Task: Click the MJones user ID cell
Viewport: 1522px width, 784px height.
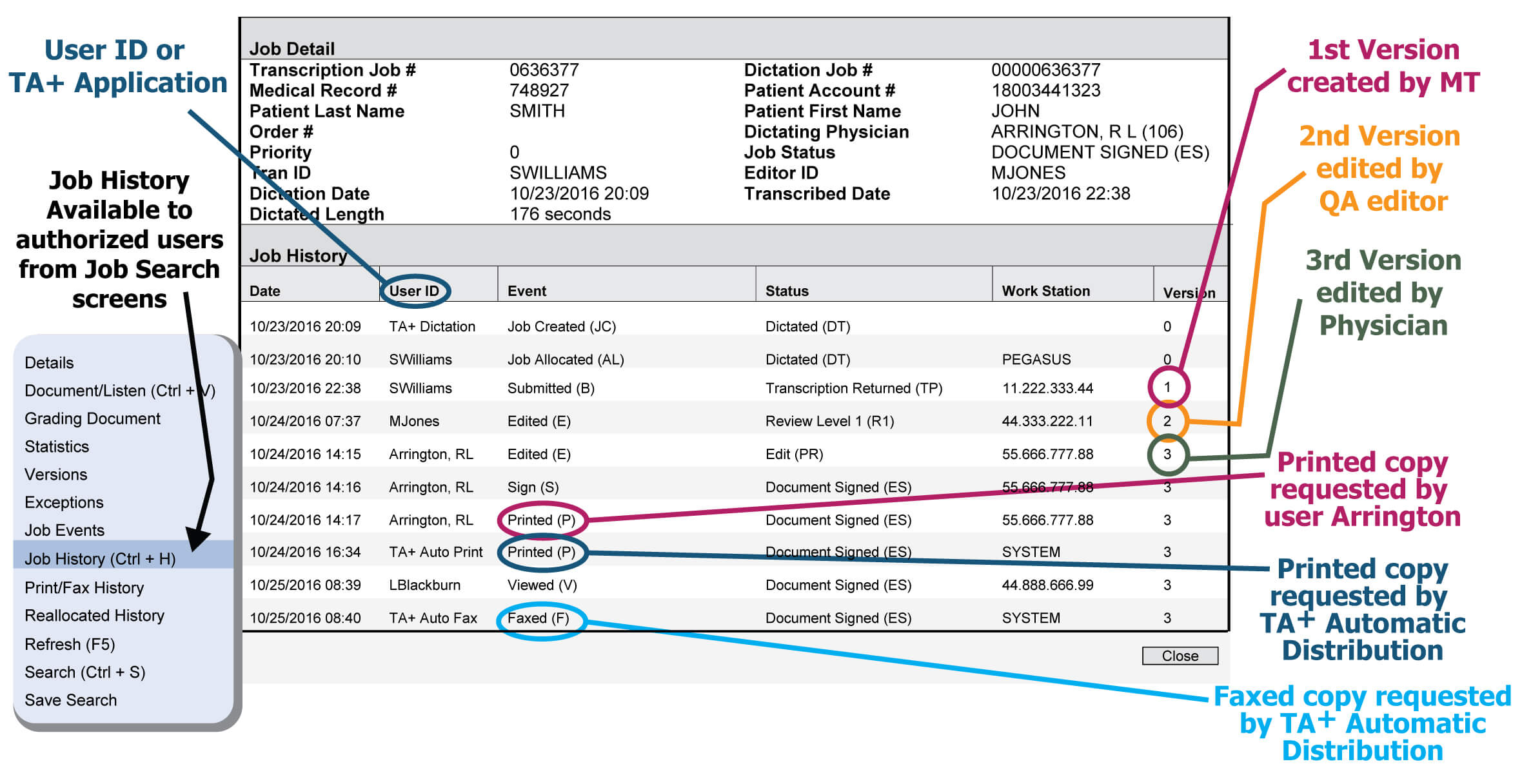Action: tap(414, 421)
